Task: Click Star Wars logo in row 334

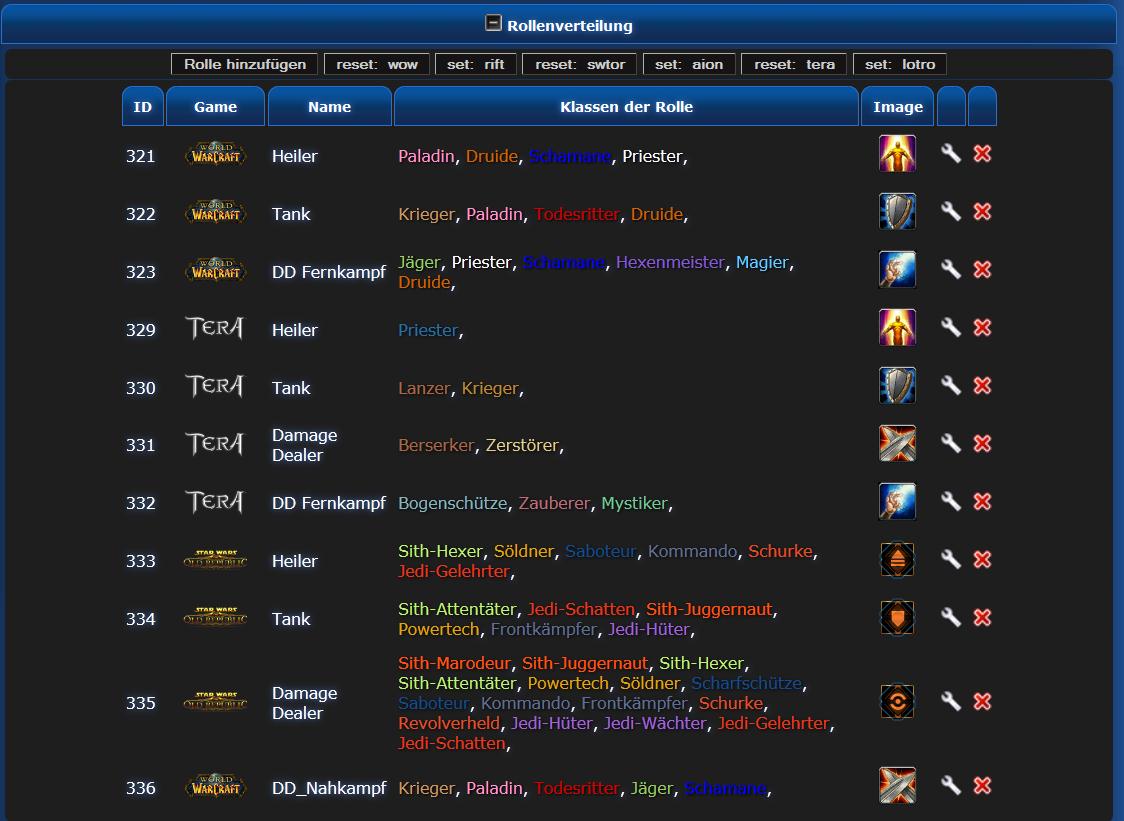Action: (x=215, y=618)
